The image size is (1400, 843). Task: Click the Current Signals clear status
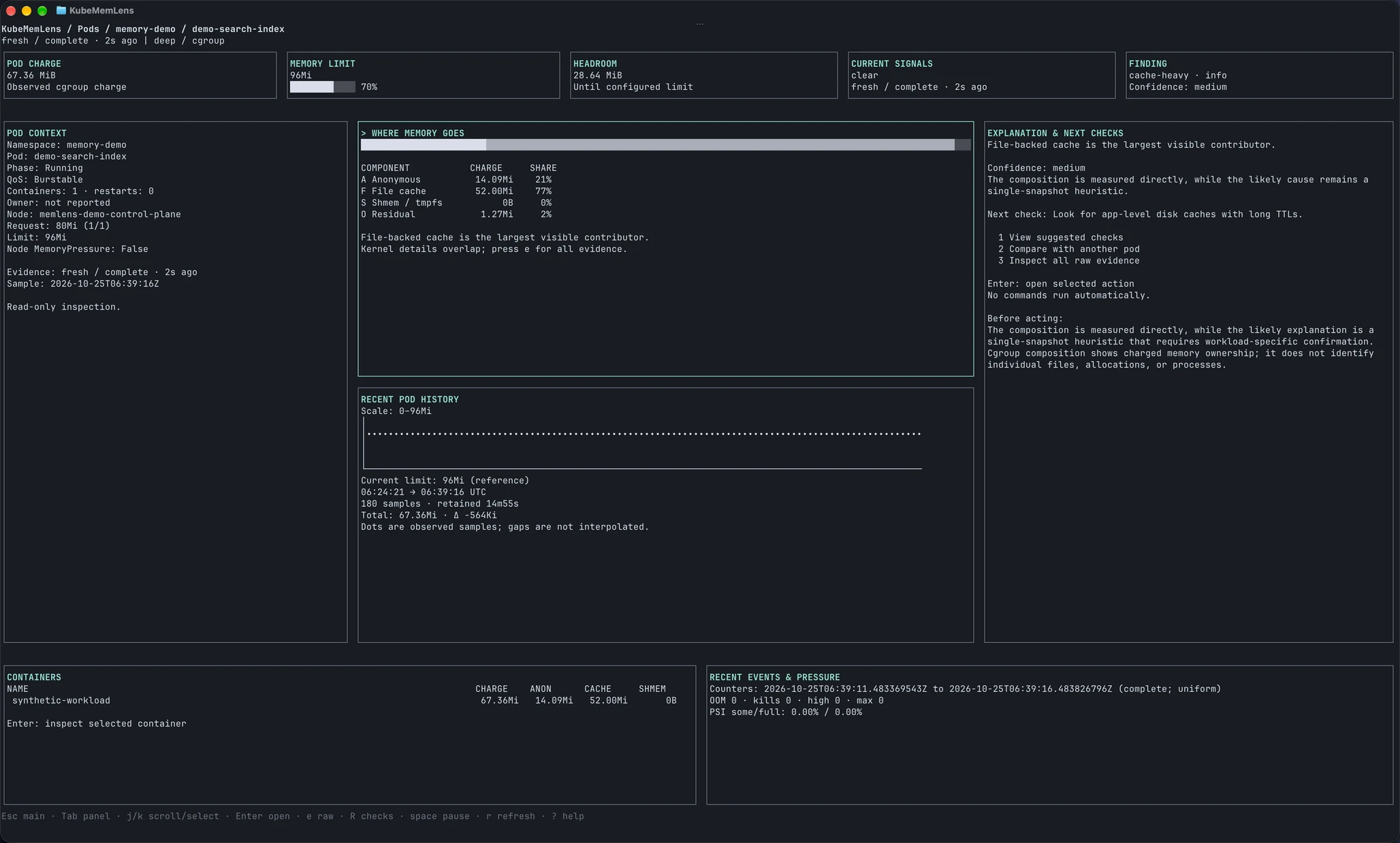pos(865,76)
